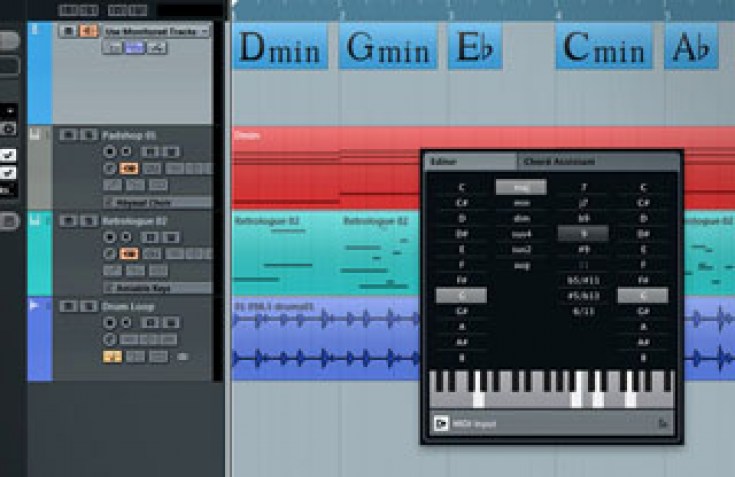
Task: Solo the Retrologue 02 track
Action: tap(88, 221)
